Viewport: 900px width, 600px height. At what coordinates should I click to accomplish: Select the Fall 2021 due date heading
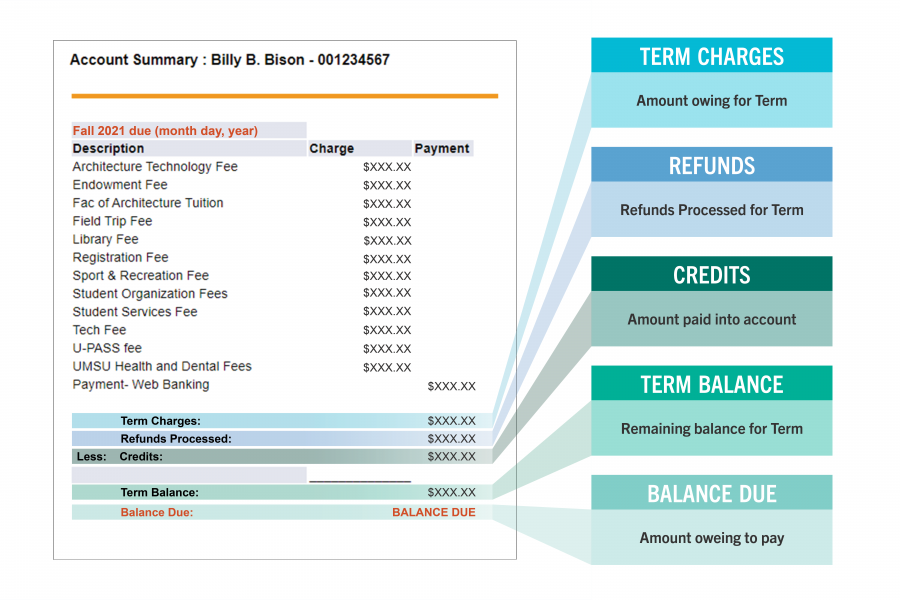click(165, 131)
